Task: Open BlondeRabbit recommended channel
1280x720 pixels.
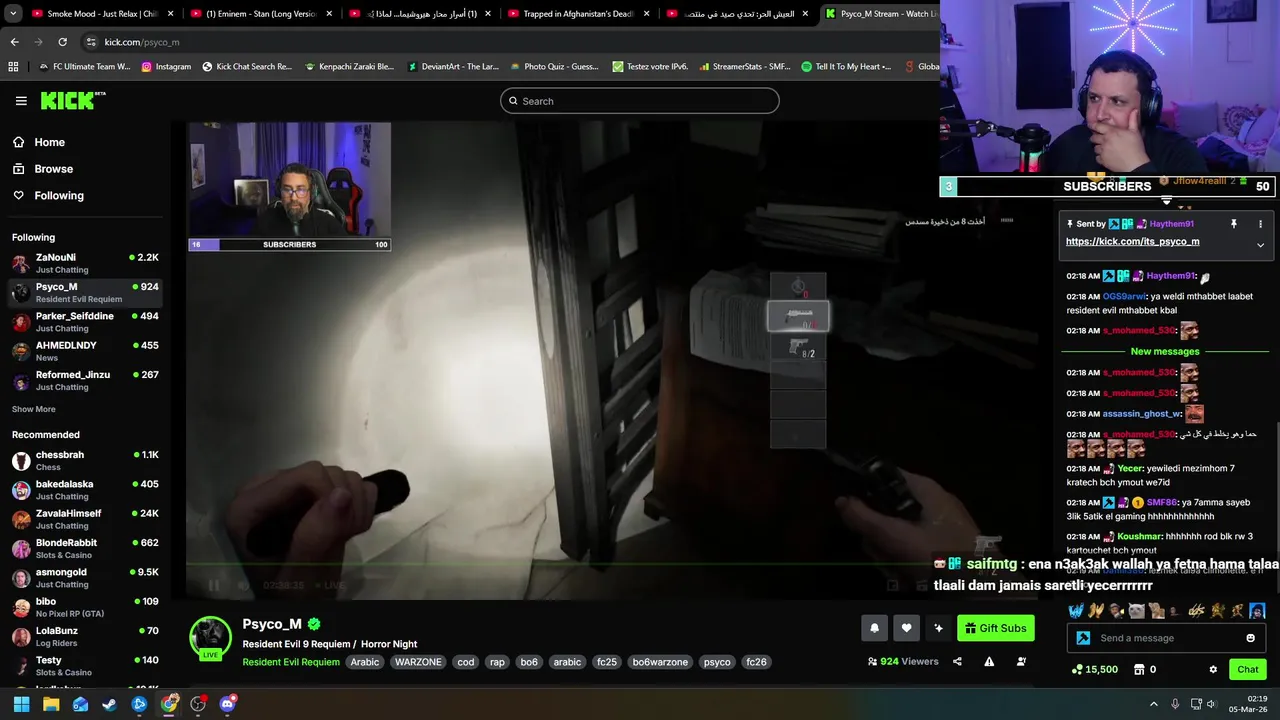Action: [85, 548]
